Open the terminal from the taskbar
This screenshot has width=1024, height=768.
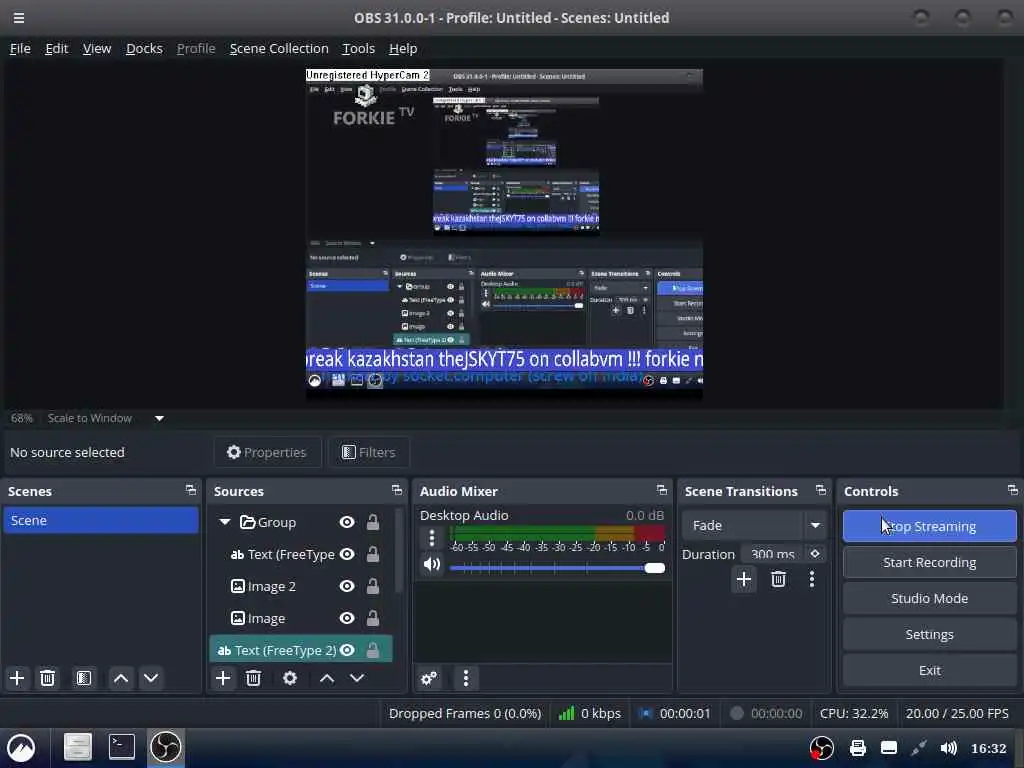(x=121, y=747)
